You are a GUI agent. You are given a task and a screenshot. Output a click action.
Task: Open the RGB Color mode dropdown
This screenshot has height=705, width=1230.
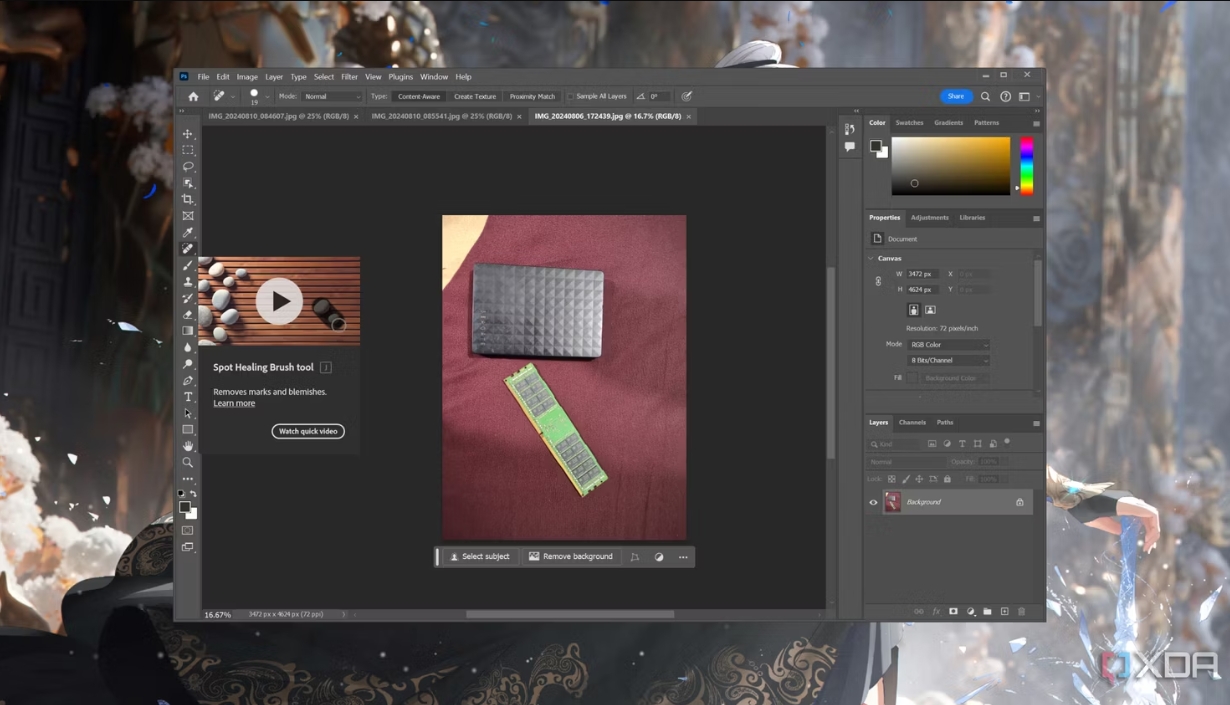pyautogui.click(x=948, y=345)
